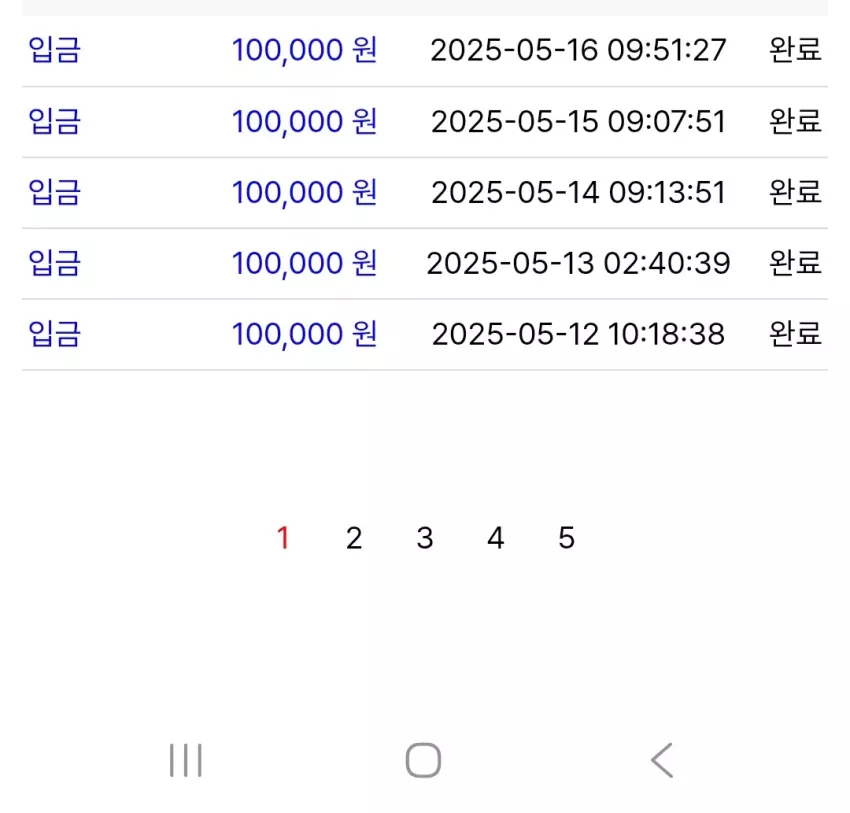
Task: Click 완료 status on the 05-16 row
Action: [x=795, y=50]
